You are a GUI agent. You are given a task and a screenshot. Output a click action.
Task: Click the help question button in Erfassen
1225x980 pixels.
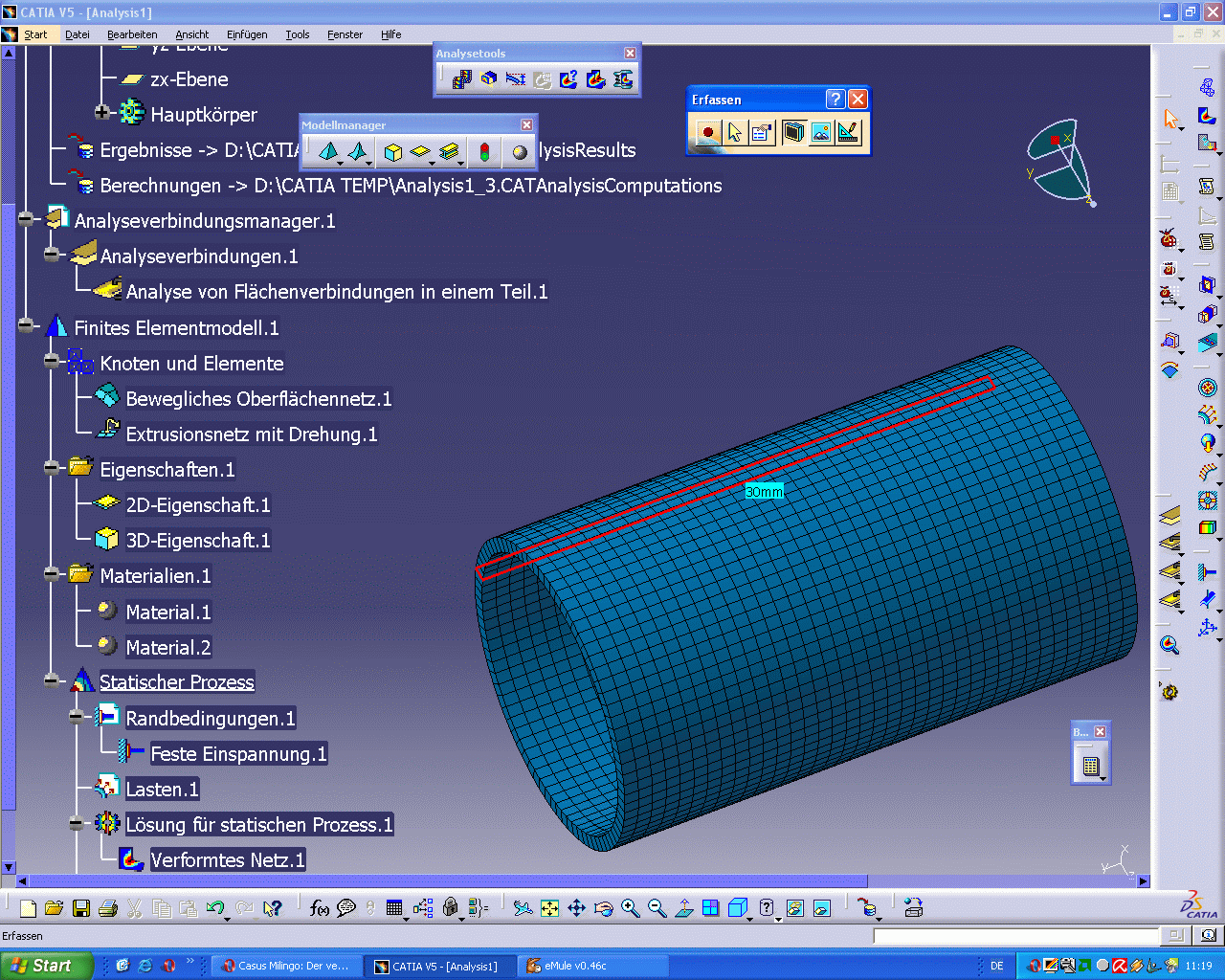tap(835, 100)
